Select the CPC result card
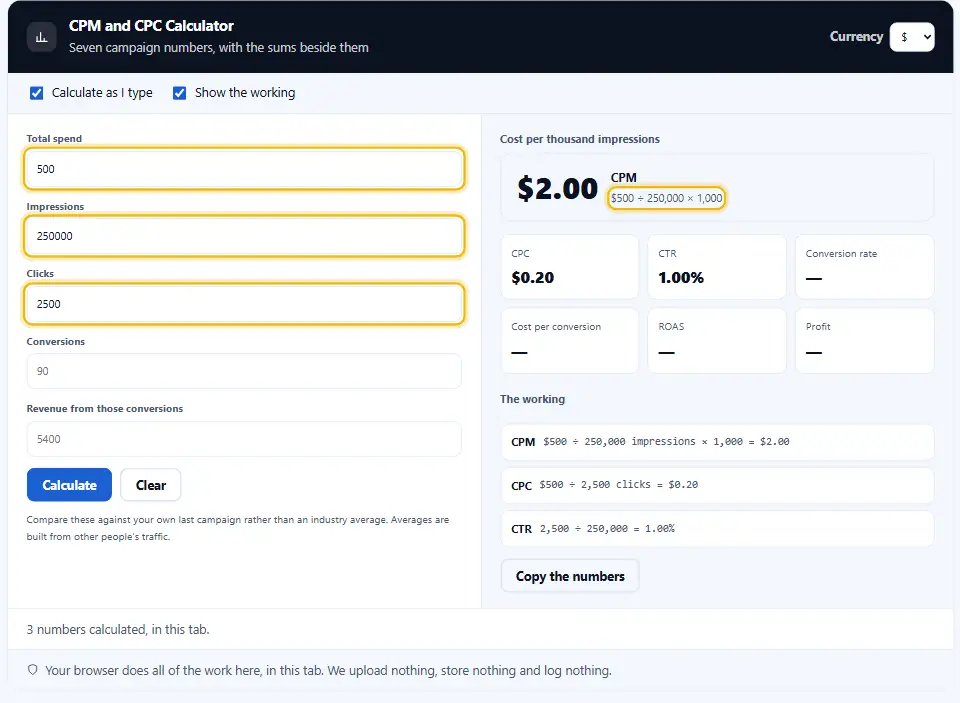Screen dimensions: 960x703 coord(569,267)
